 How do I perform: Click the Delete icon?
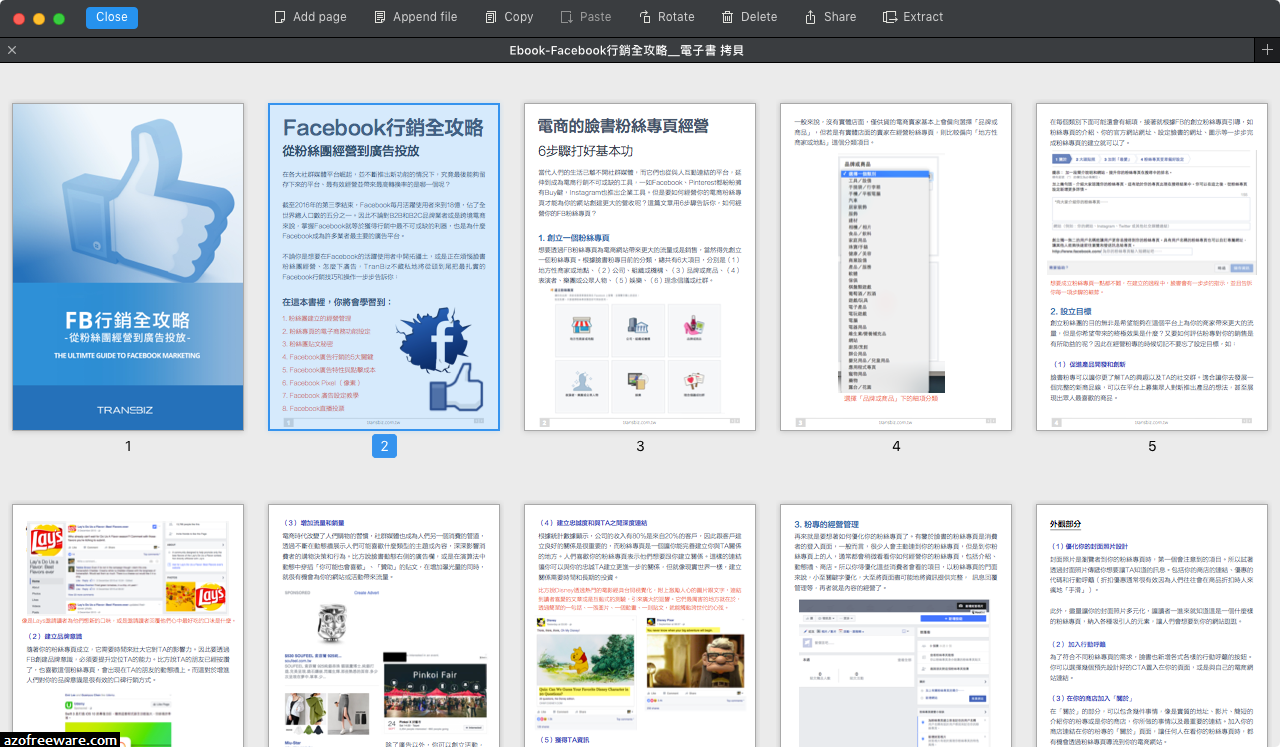click(x=725, y=16)
